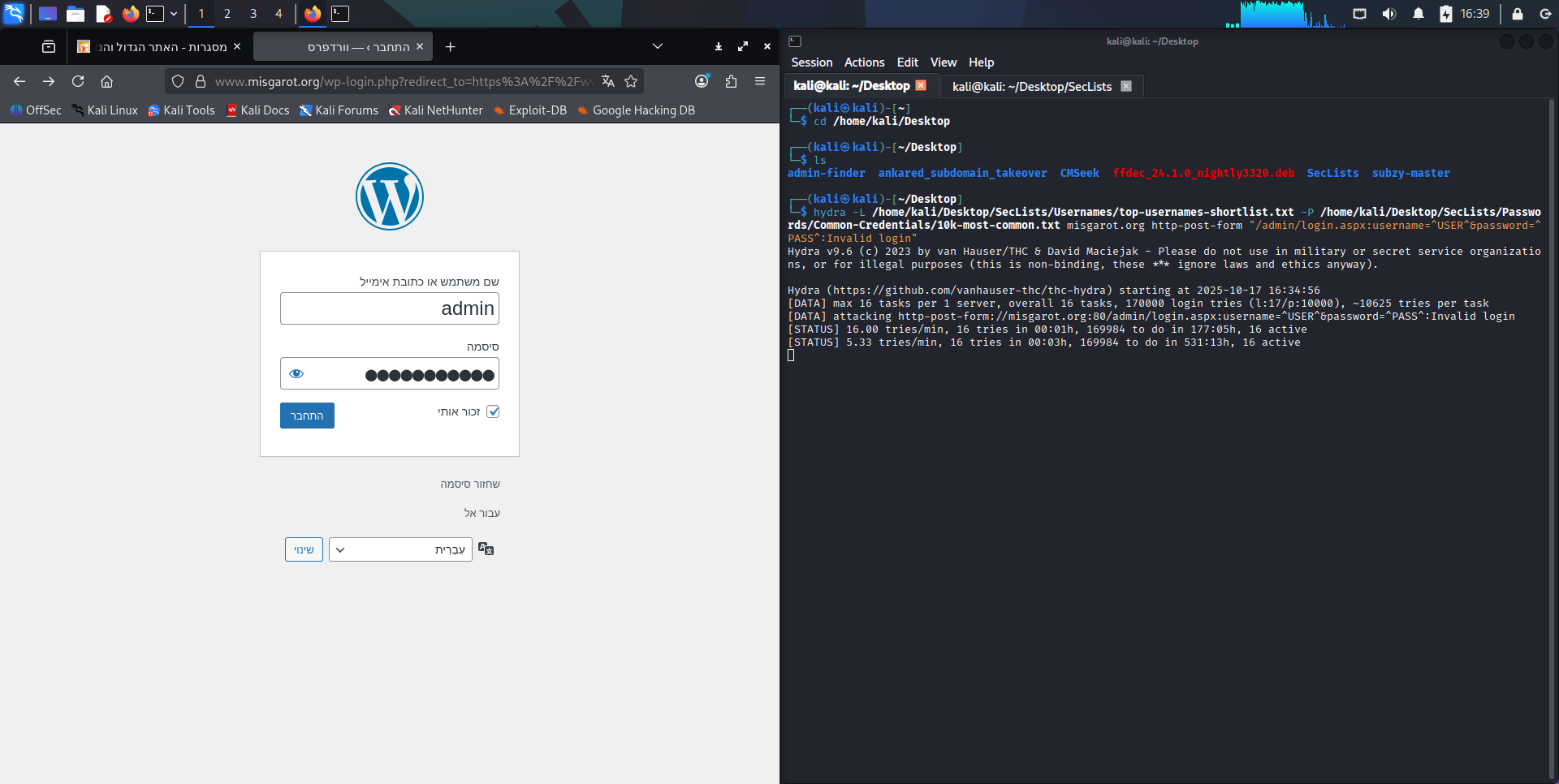The image size is (1559, 784).
Task: Open the clock showing 16:39
Action: coord(1475,14)
